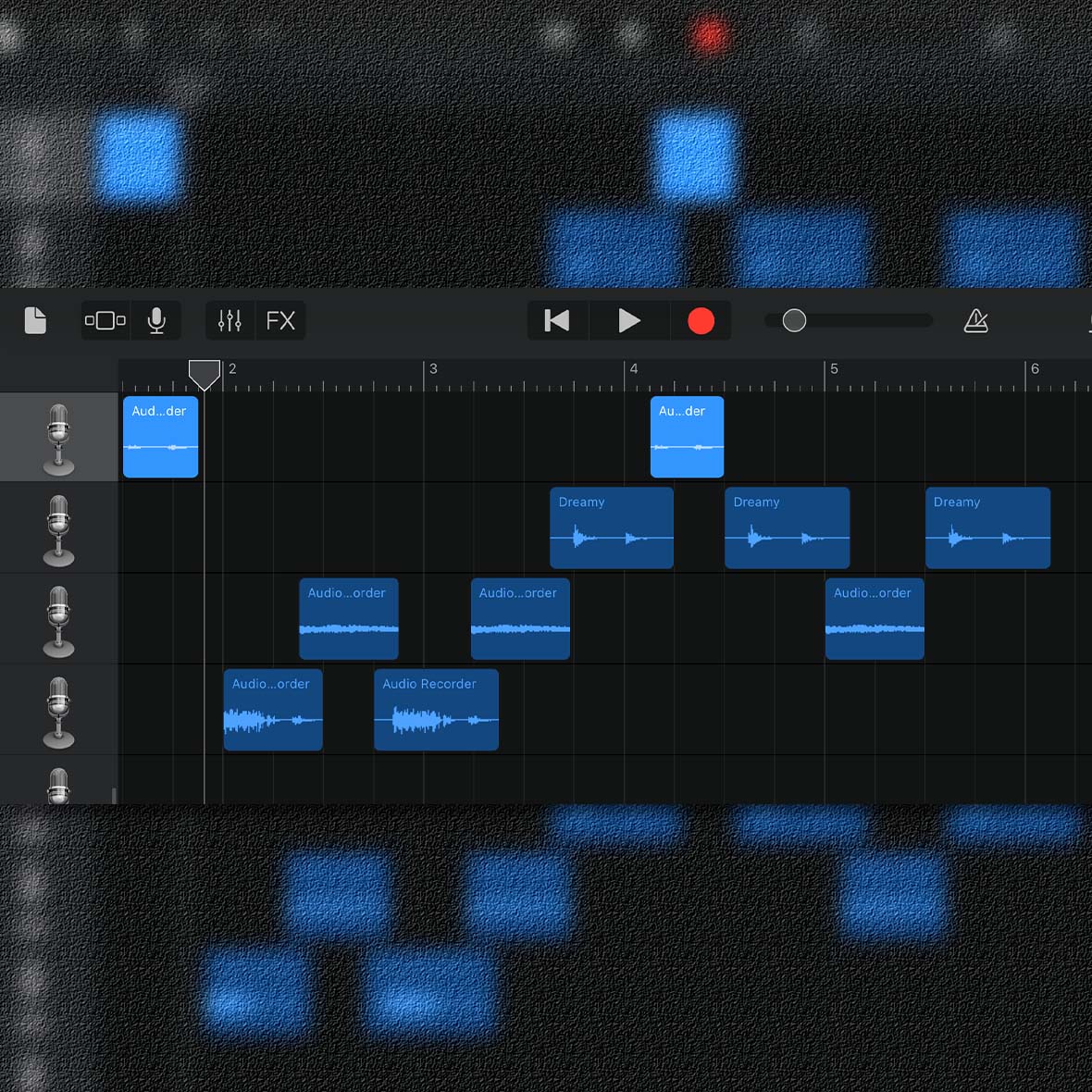Click bar 4 on the ruler
The image size is (1092, 1092).
[x=634, y=369]
